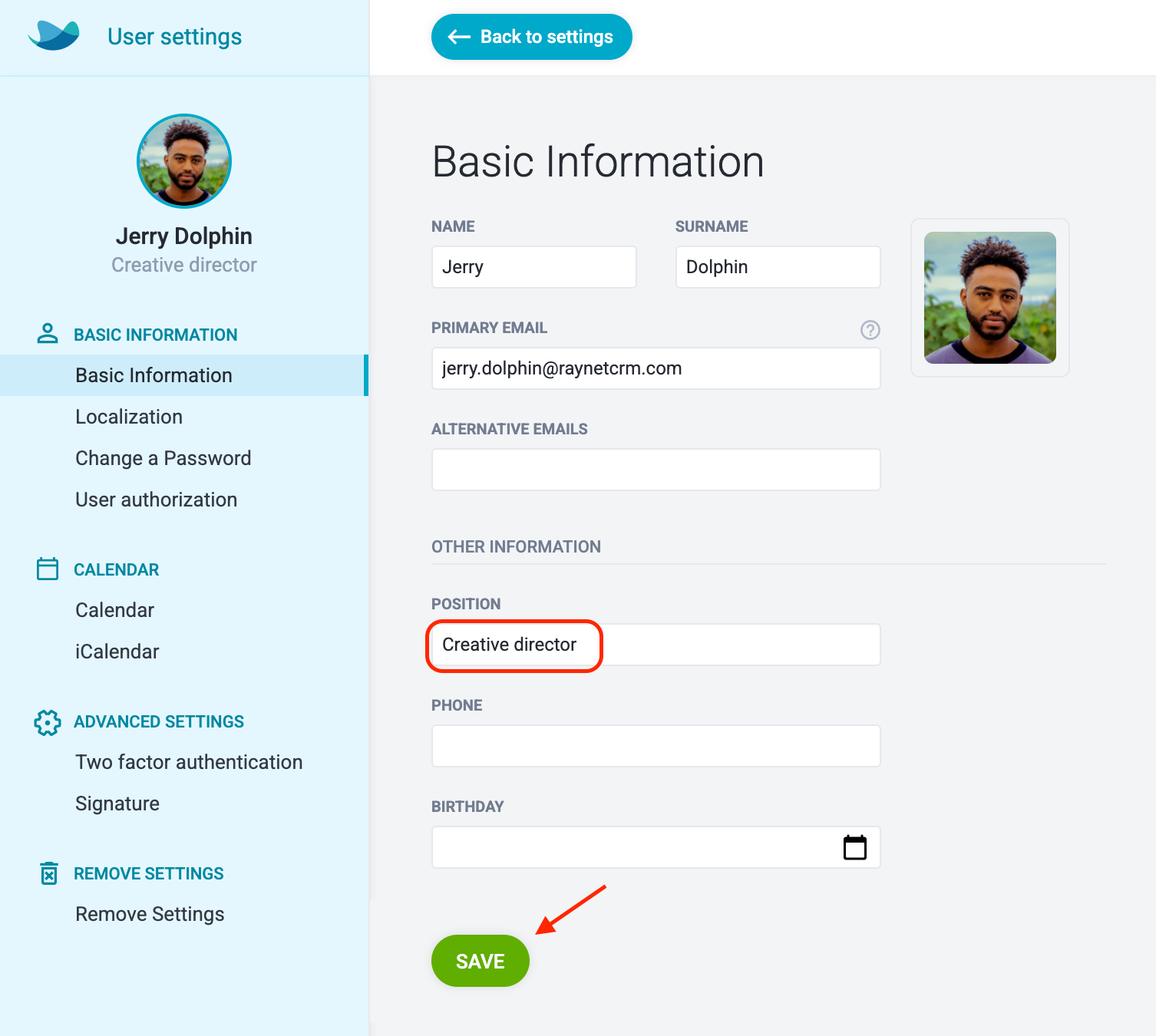This screenshot has height=1036, width=1156.
Task: Open the Calendar settings item
Action: click(x=115, y=610)
